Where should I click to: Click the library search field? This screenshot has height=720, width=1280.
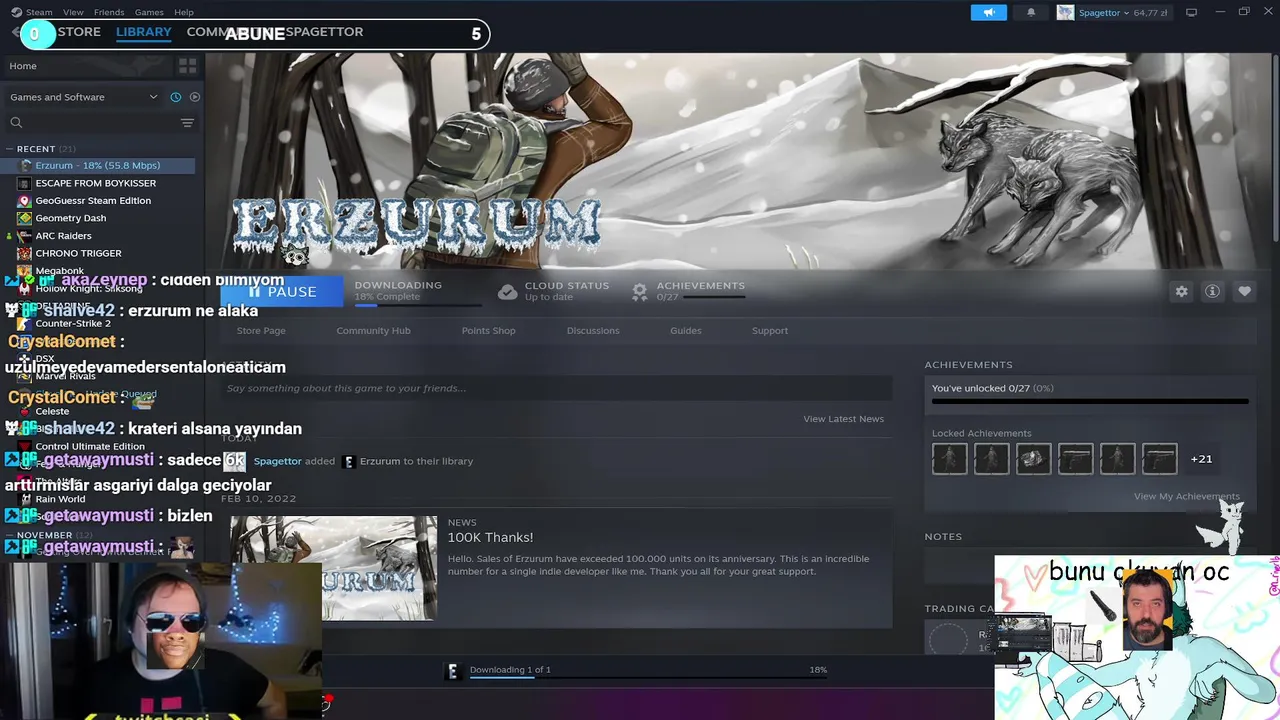(x=100, y=122)
